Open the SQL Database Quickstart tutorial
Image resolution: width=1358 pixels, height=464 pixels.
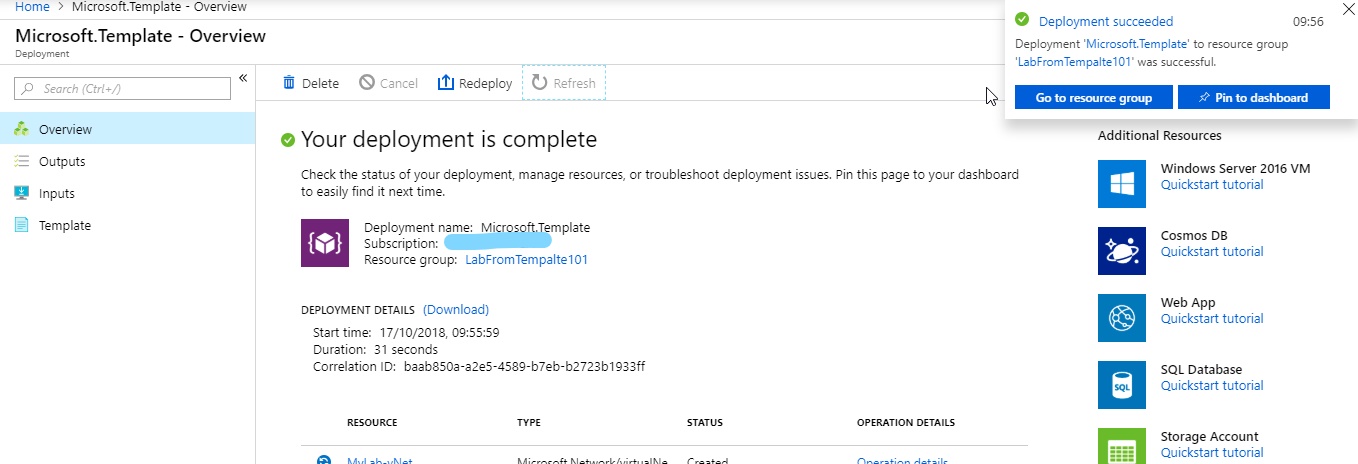(x=1212, y=386)
